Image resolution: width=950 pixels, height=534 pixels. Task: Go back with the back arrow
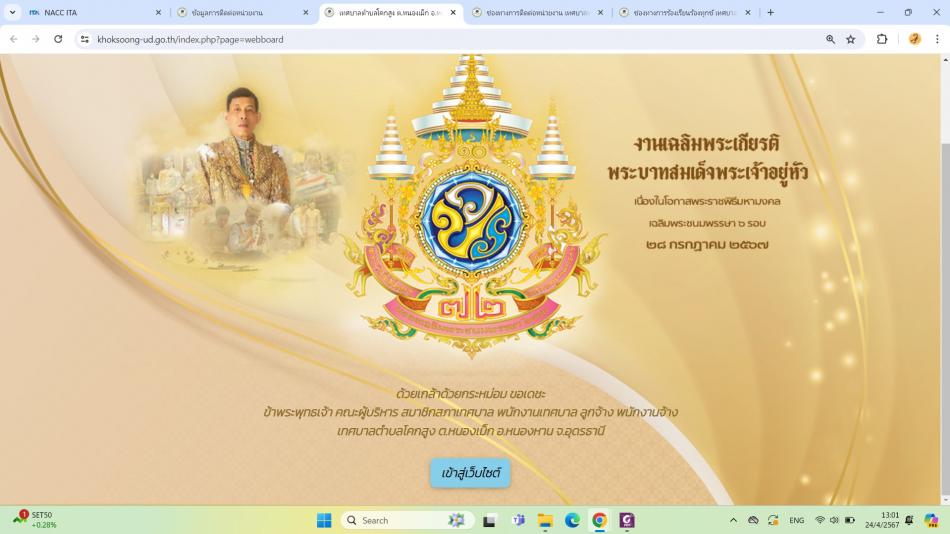tap(13, 39)
